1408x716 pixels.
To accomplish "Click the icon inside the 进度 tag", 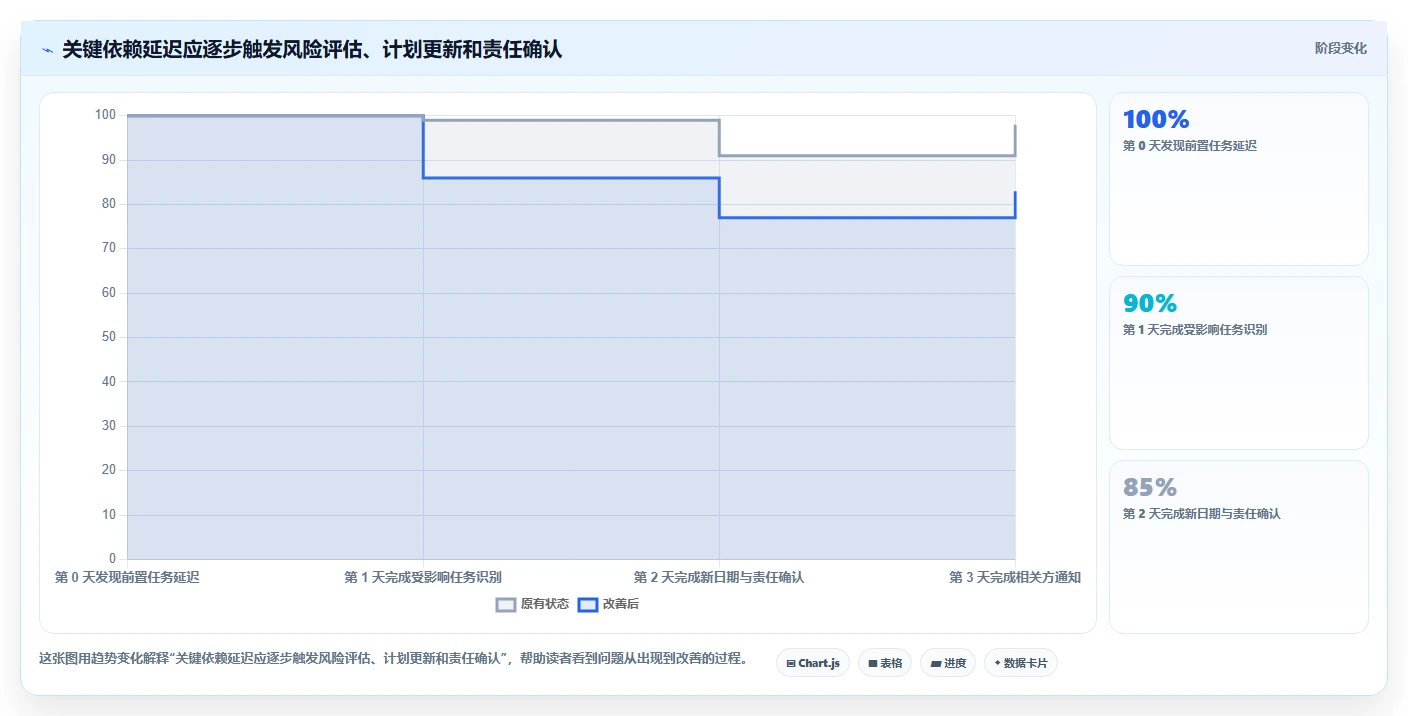I will click(x=935, y=663).
